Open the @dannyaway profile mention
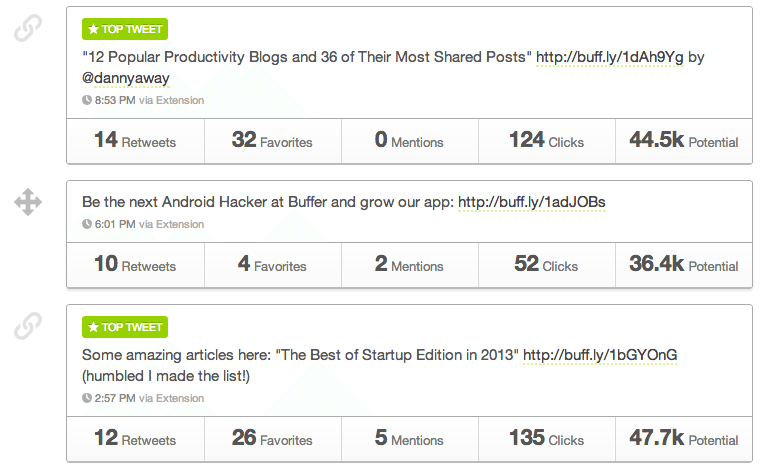Viewport: 762px width, 469px height. pyautogui.click(x=126, y=78)
